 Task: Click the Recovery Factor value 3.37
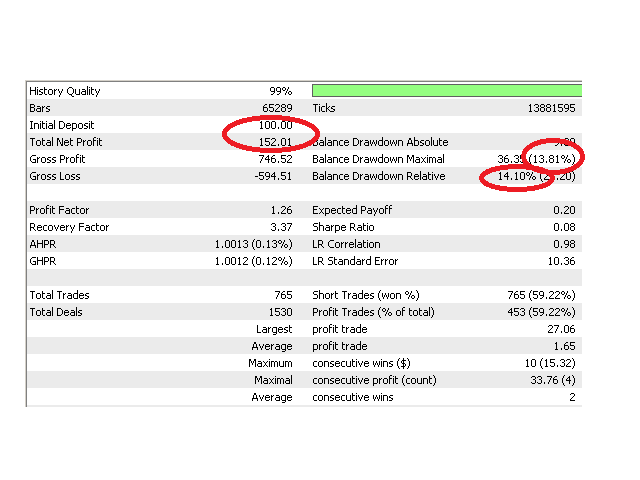[281, 227]
